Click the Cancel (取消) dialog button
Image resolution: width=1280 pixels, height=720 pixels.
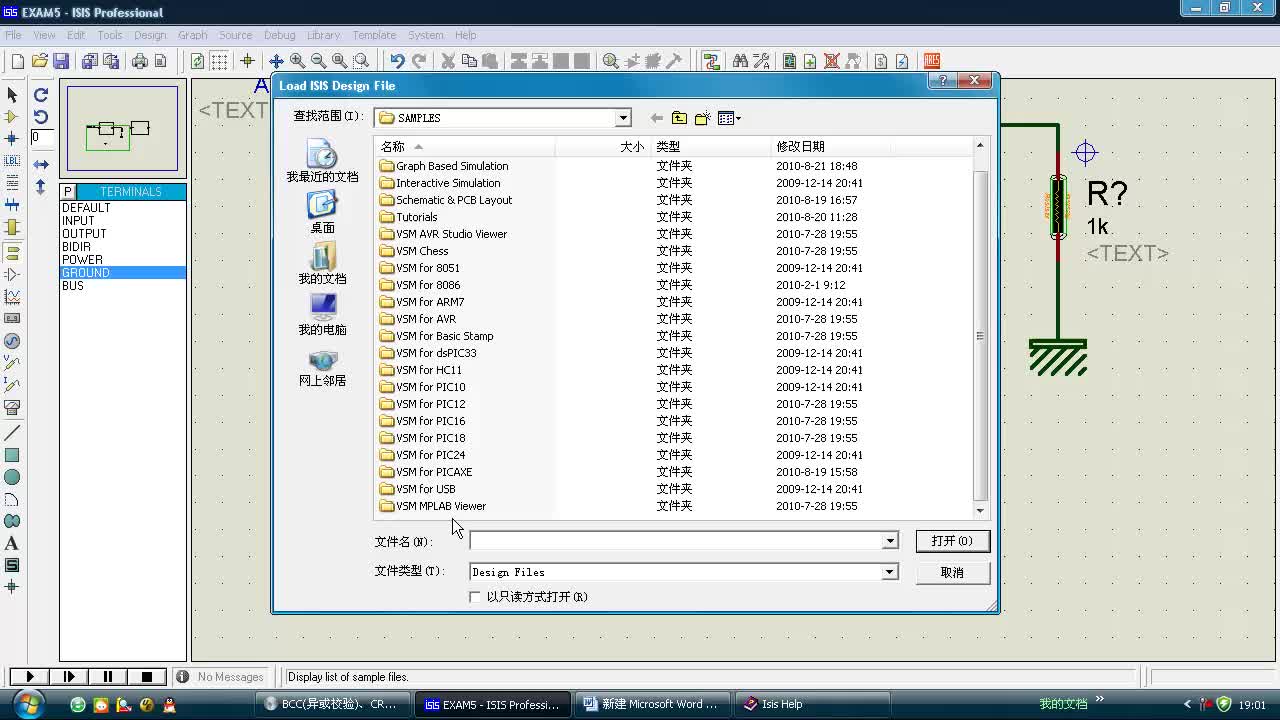click(952, 573)
